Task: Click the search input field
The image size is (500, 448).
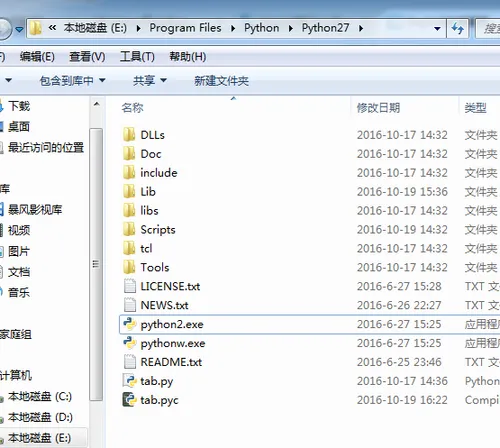Action: point(488,29)
